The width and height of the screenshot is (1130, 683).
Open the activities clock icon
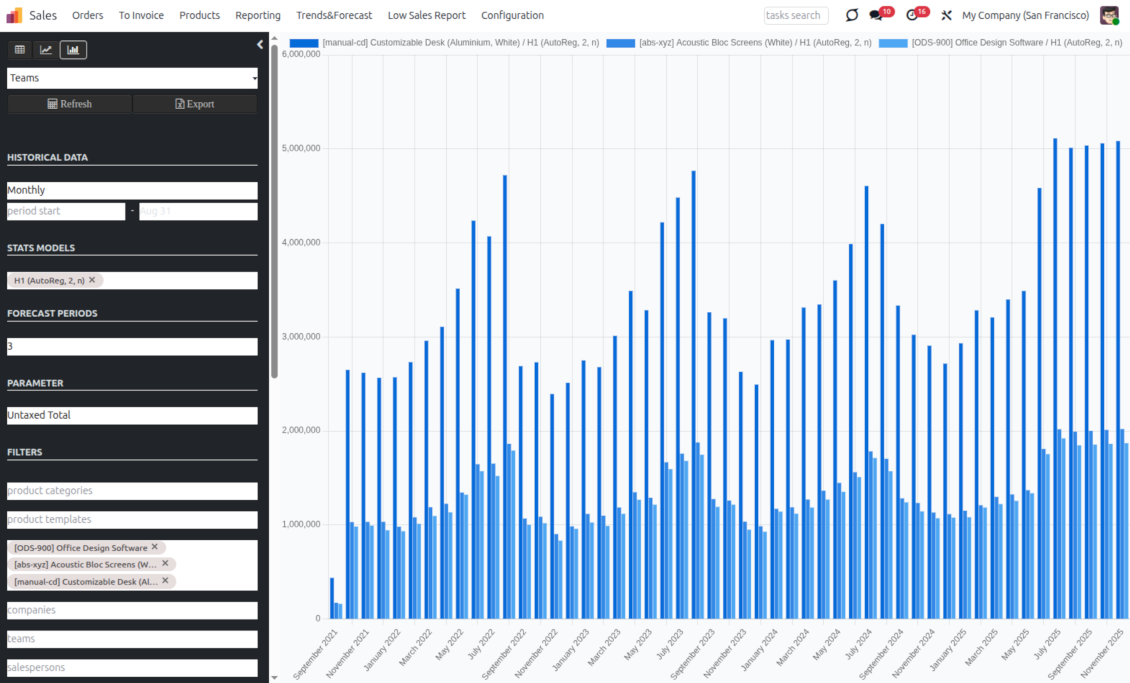coord(911,15)
